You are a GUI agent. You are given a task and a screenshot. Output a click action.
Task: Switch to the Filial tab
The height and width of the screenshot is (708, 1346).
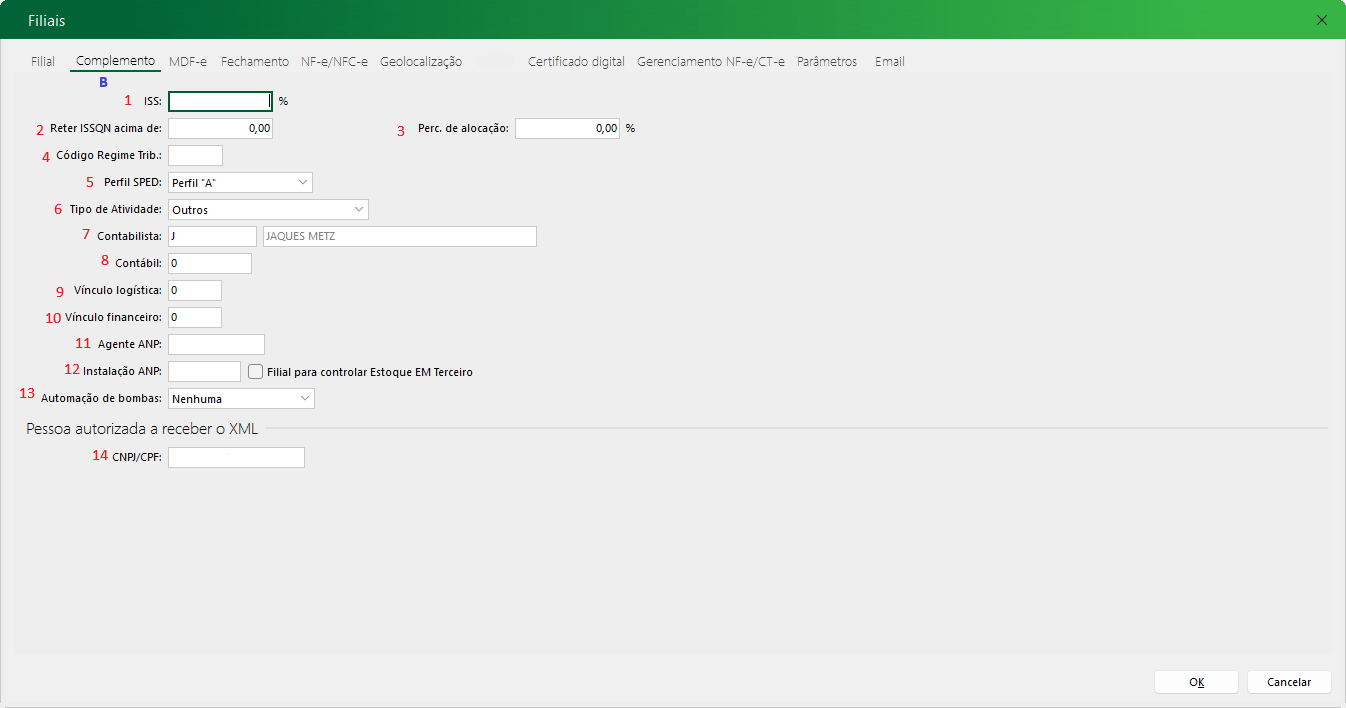pos(43,62)
